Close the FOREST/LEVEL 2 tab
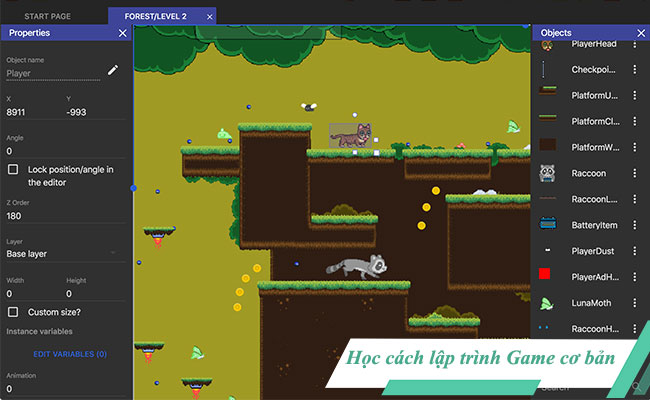 click(210, 17)
